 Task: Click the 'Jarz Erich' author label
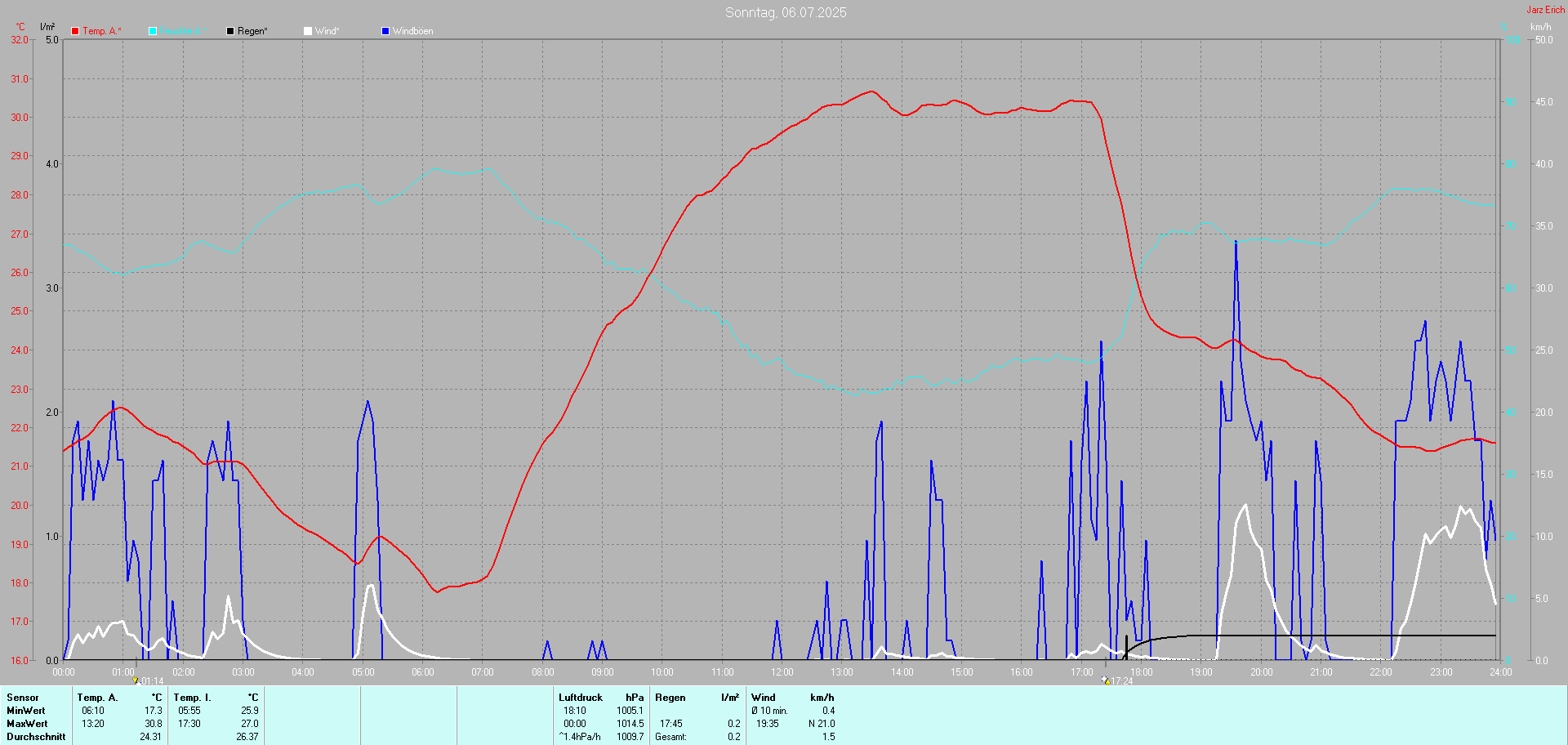1546,10
